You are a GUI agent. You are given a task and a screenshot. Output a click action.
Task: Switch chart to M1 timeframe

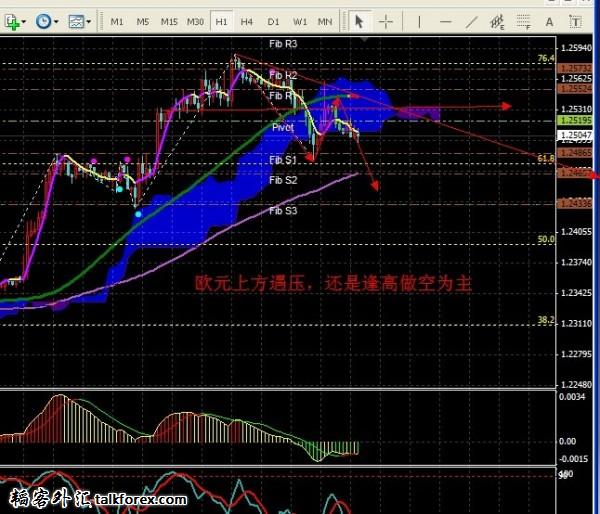(117, 22)
